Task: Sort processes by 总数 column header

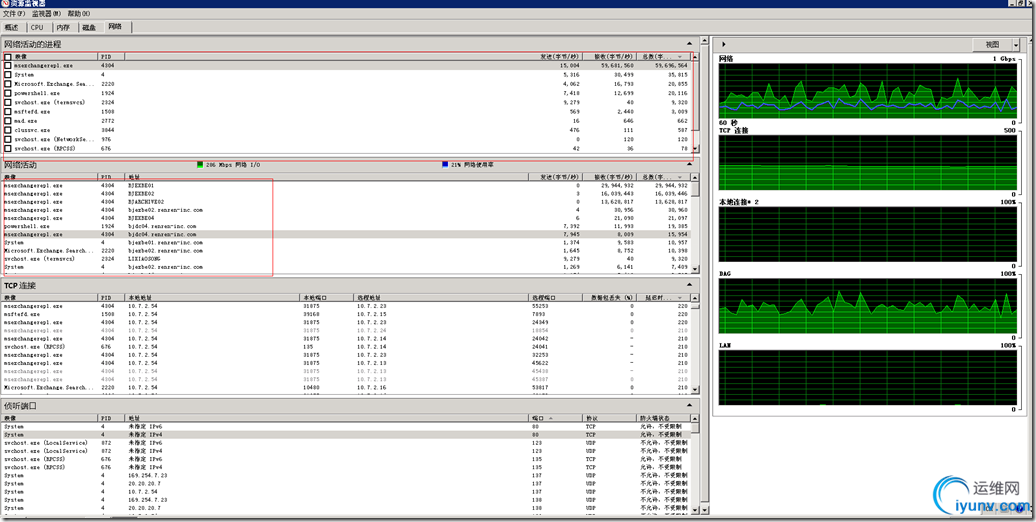Action: (x=661, y=57)
